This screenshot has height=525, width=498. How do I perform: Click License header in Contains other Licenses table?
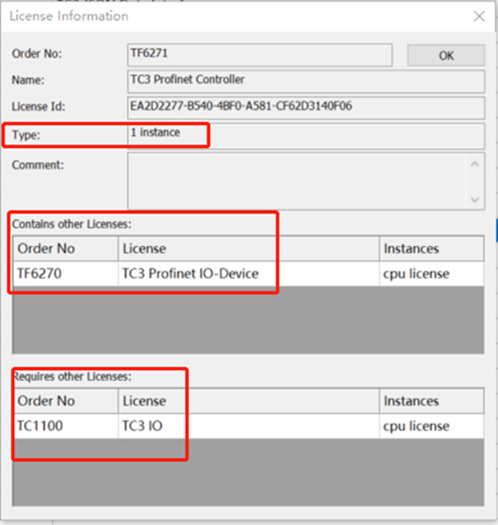tap(249, 248)
